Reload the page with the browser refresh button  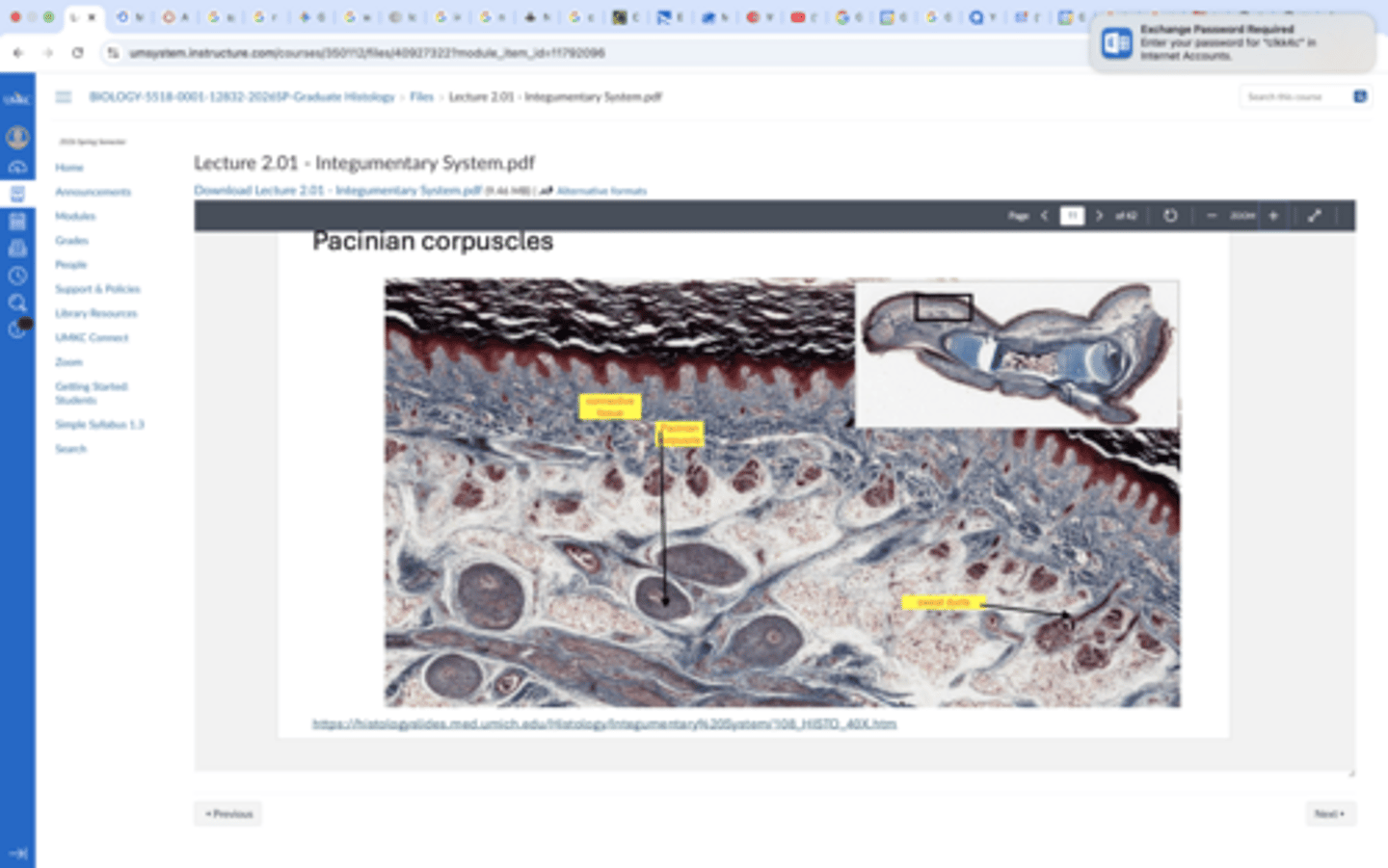click(77, 53)
